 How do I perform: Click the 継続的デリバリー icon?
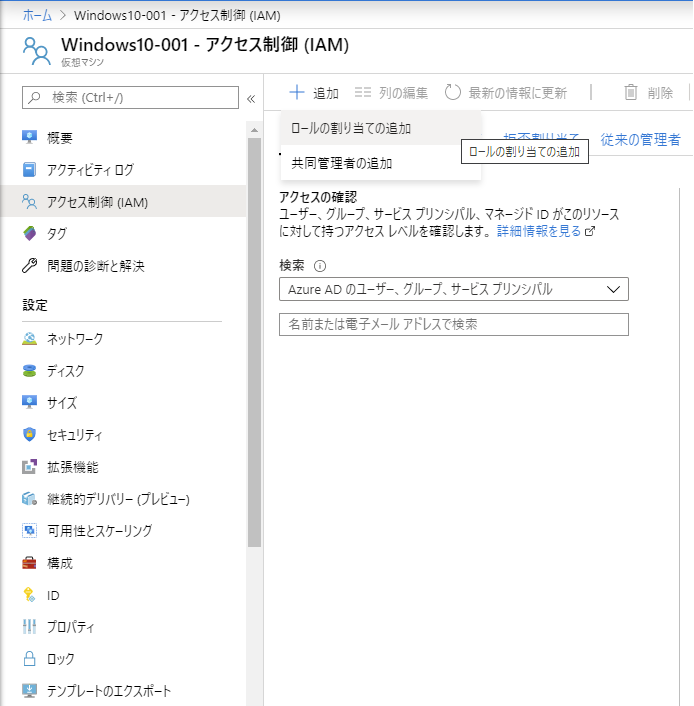(x=29, y=498)
